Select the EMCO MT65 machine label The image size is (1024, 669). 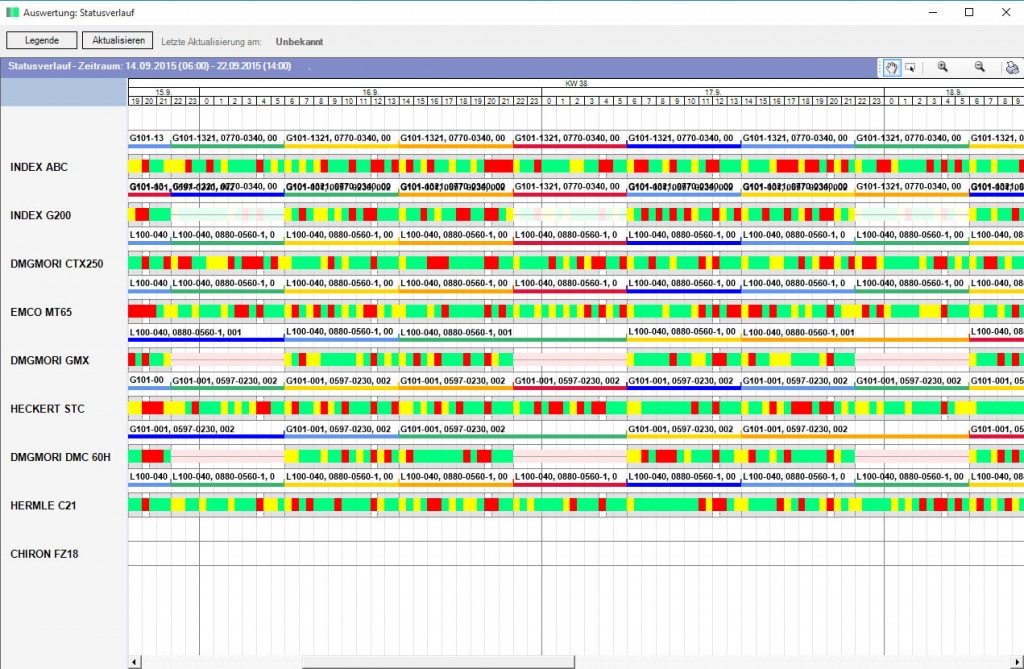pos(41,312)
